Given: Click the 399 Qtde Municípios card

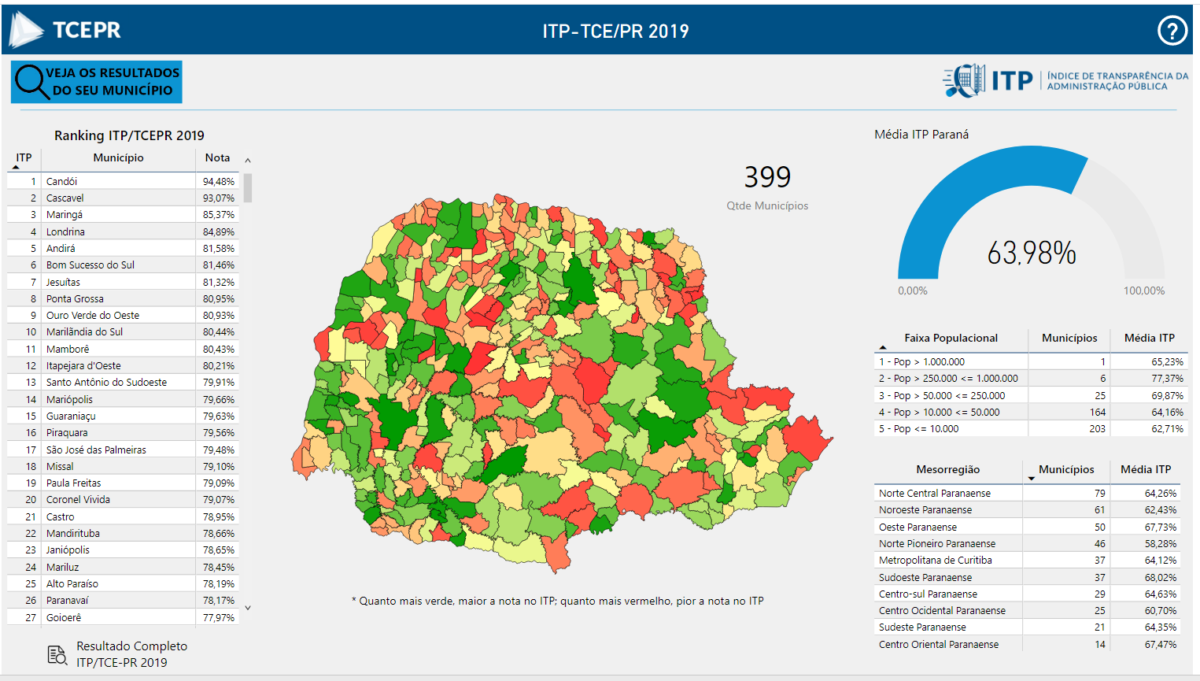Looking at the screenshot, I should tap(767, 187).
